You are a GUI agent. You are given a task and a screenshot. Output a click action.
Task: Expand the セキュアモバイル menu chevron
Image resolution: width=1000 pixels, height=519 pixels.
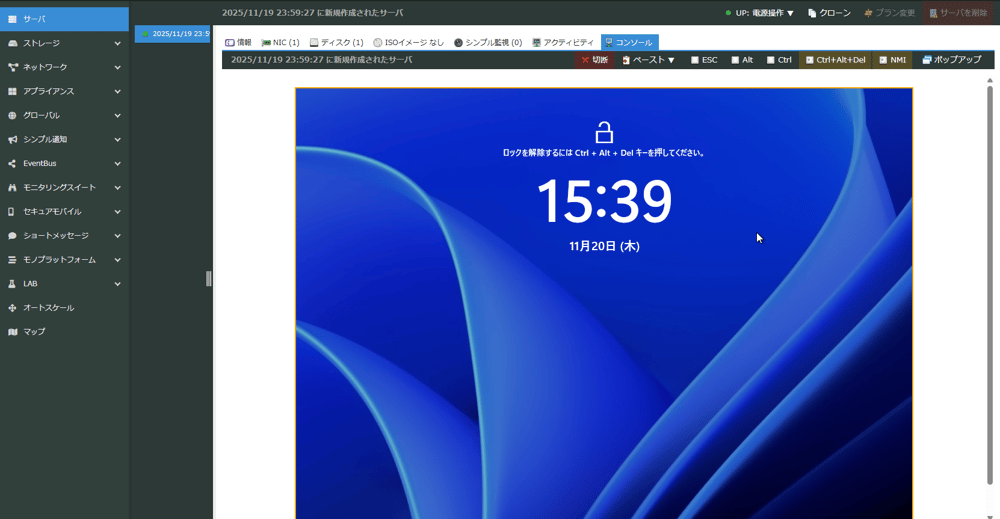pyautogui.click(x=117, y=212)
